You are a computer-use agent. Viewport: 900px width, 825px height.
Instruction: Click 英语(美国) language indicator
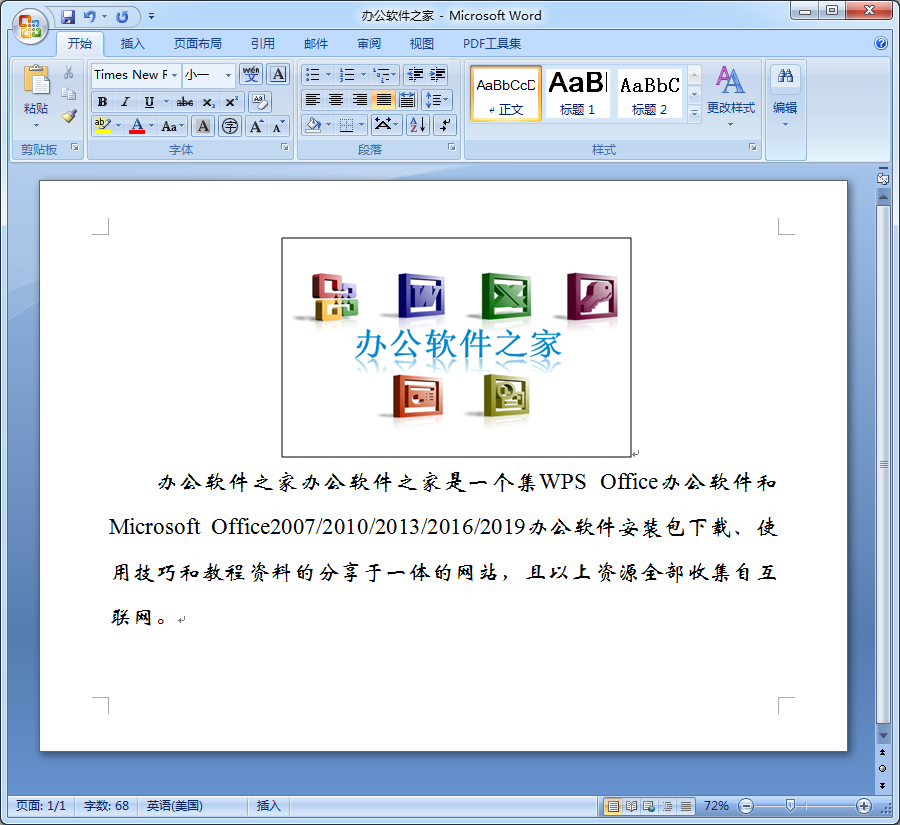click(x=174, y=806)
